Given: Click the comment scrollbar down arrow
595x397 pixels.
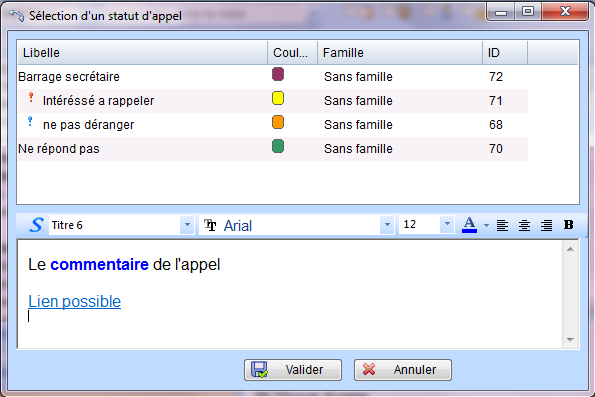Looking at the screenshot, I should tap(570, 340).
